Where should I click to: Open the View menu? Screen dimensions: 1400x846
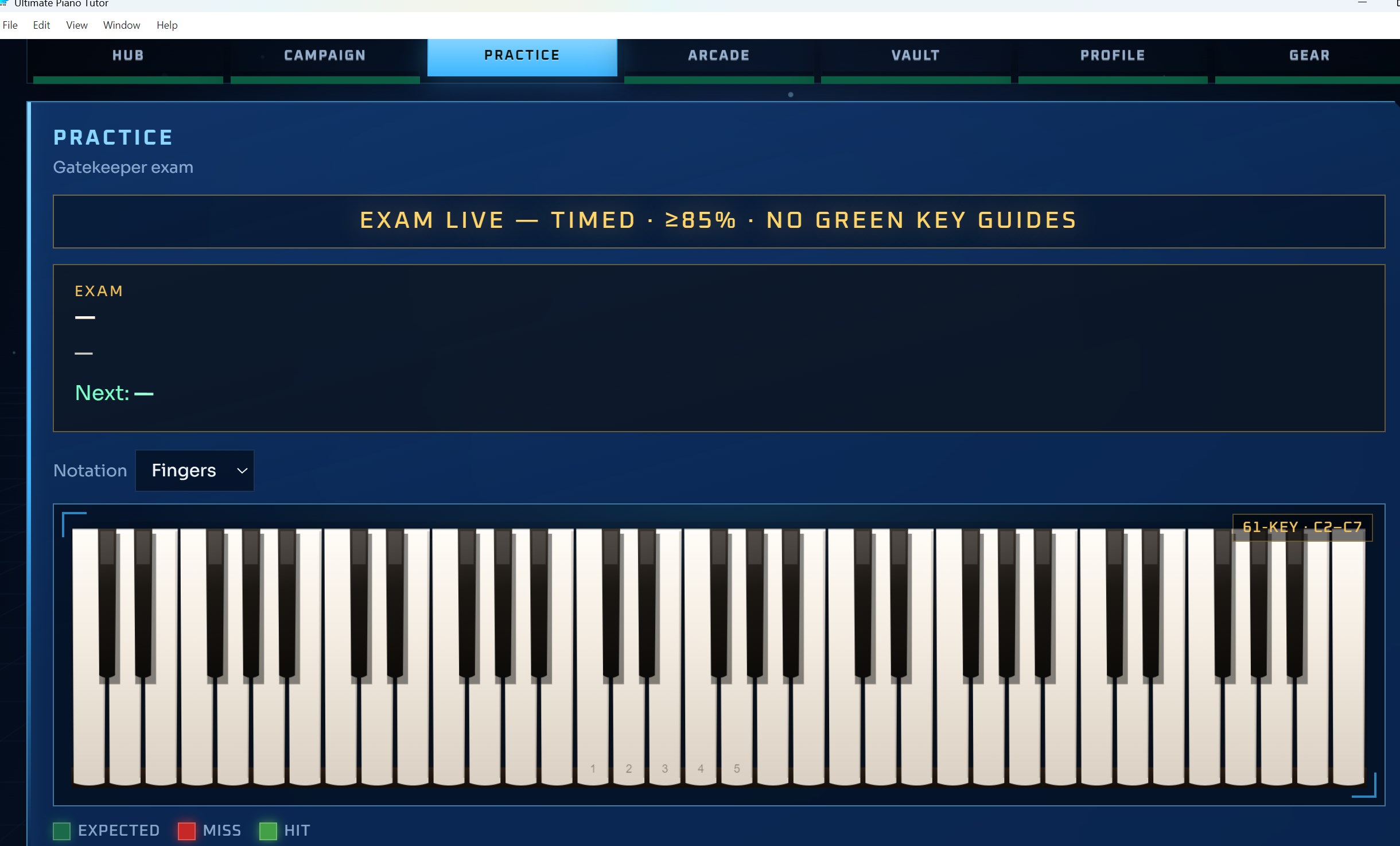77,25
